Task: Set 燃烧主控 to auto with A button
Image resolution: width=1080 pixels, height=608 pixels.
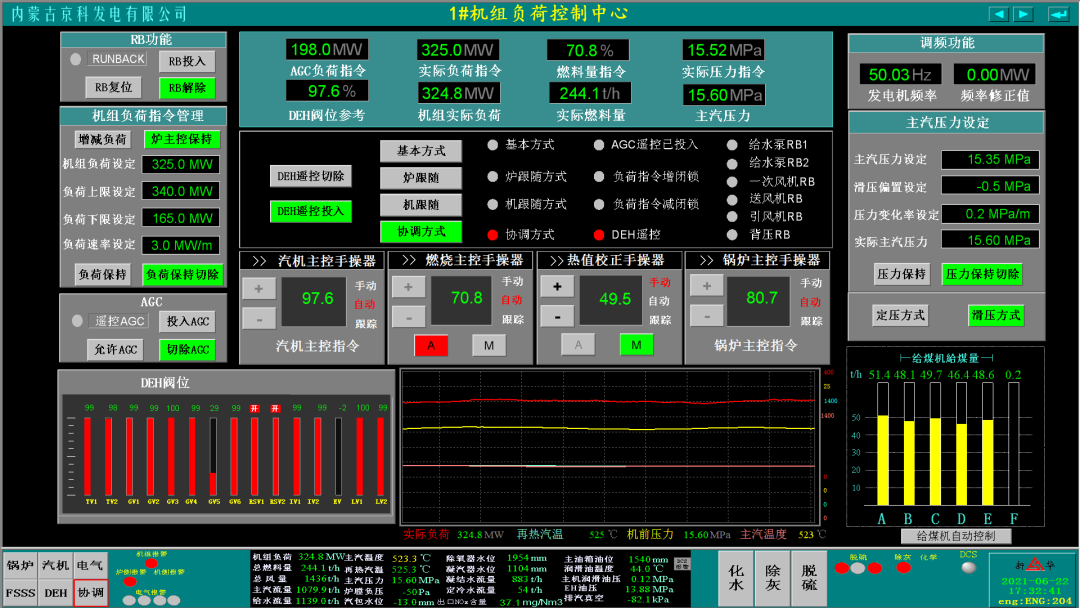Action: (x=431, y=345)
